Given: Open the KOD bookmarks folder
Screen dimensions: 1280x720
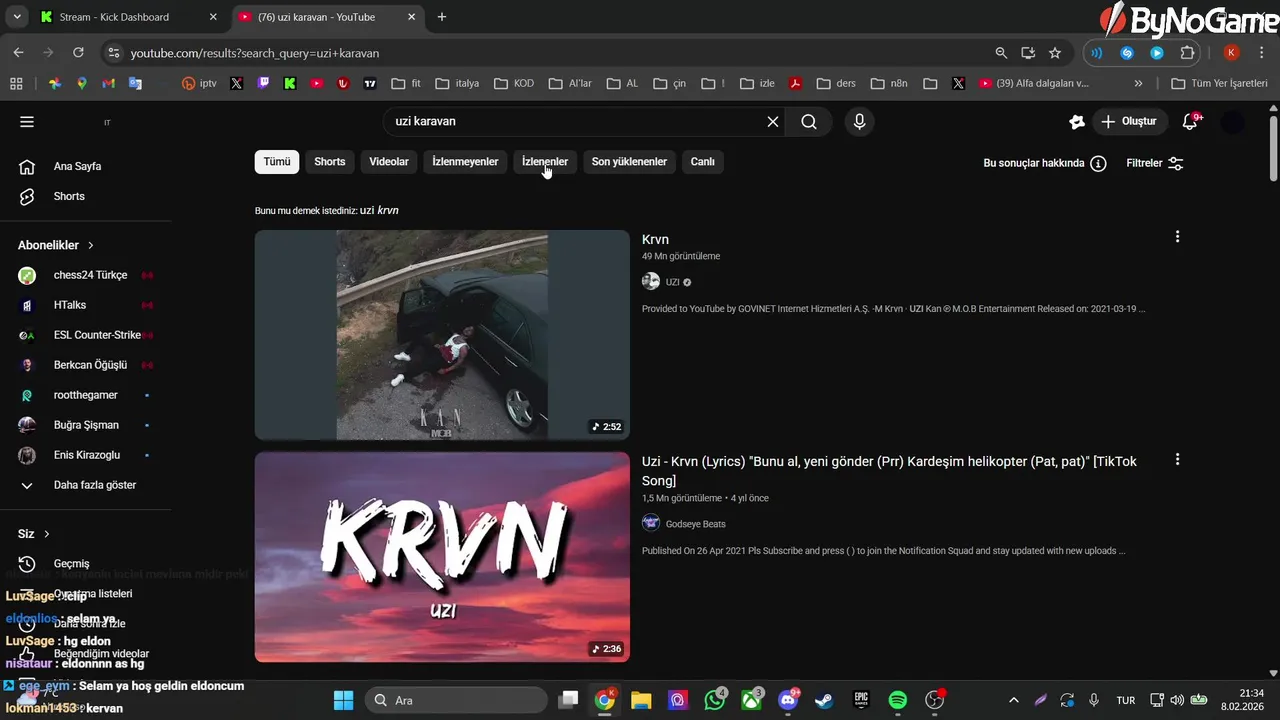Looking at the screenshot, I should [x=514, y=84].
